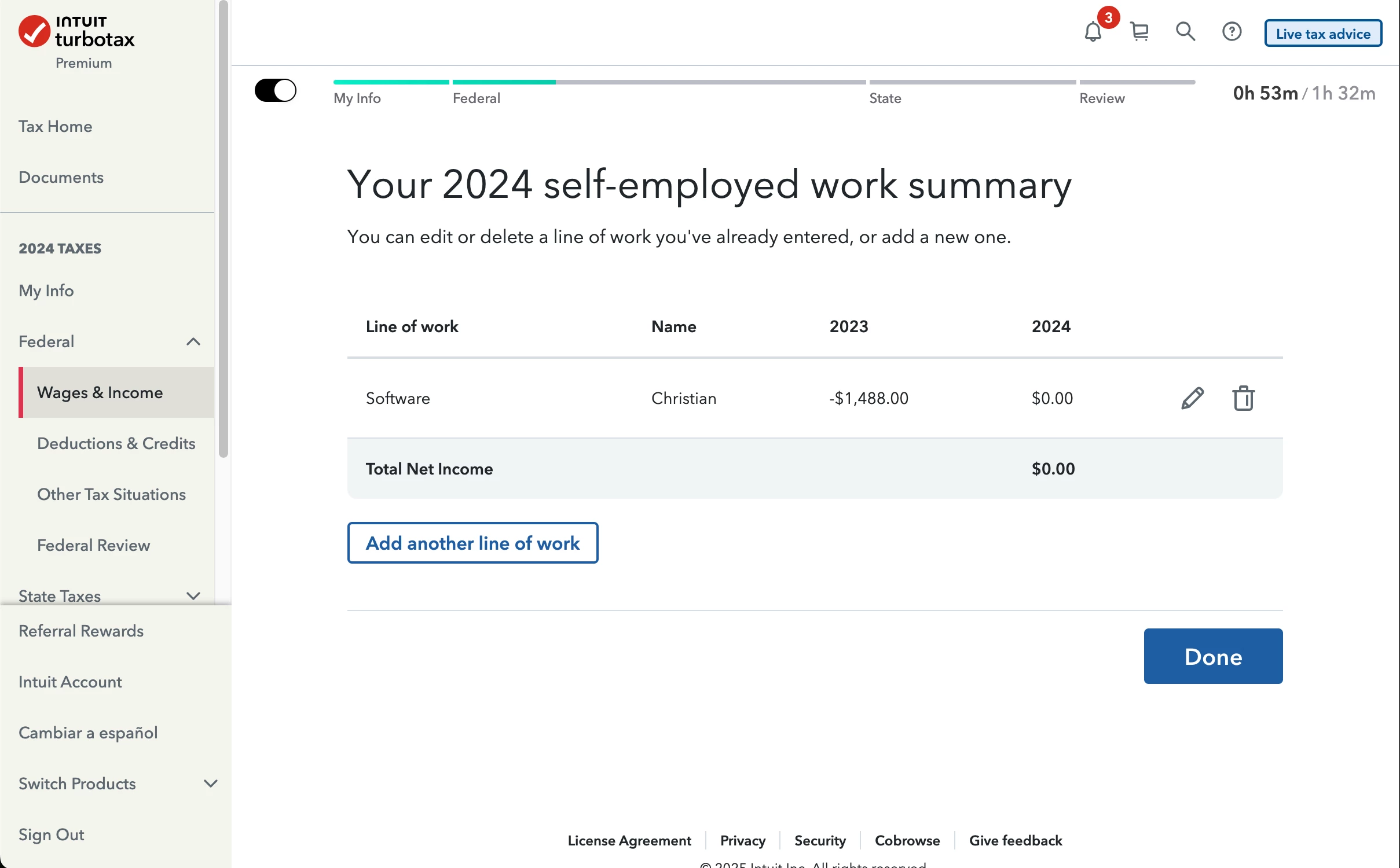Open the Privacy footer link
Image resolution: width=1400 pixels, height=868 pixels.
click(x=743, y=840)
